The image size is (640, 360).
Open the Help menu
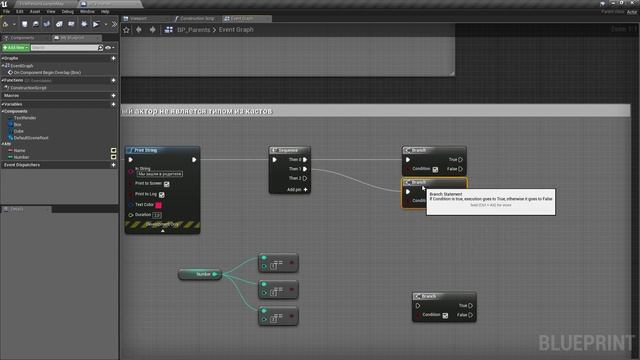coord(105,11)
